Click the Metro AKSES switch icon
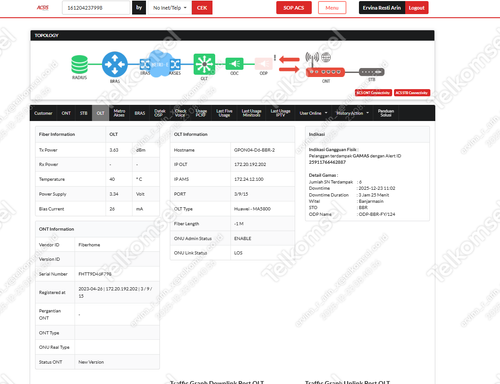Screen dimensions: 500x384 click(x=175, y=64)
